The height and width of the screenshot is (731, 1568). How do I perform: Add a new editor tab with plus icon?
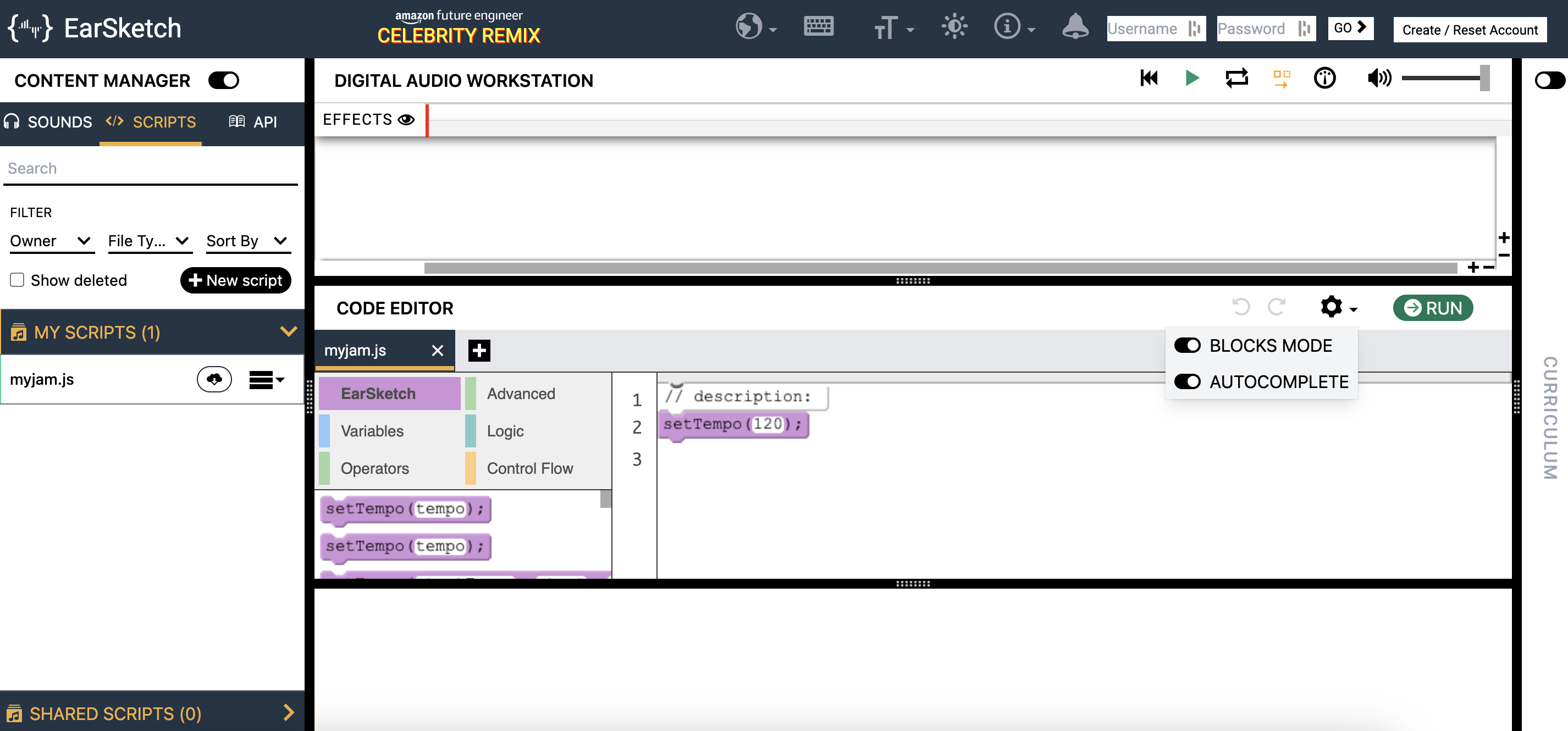(x=479, y=351)
